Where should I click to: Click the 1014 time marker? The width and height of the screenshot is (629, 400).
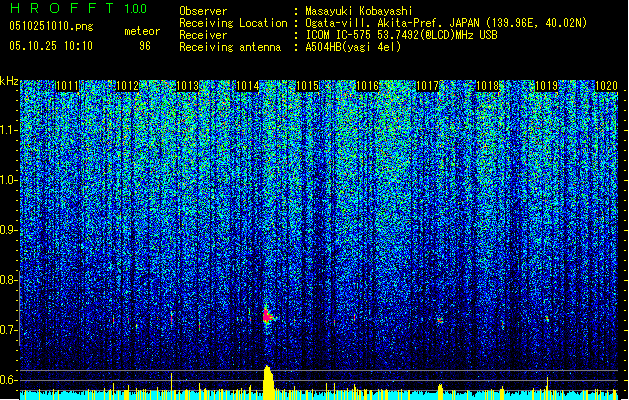(x=248, y=86)
